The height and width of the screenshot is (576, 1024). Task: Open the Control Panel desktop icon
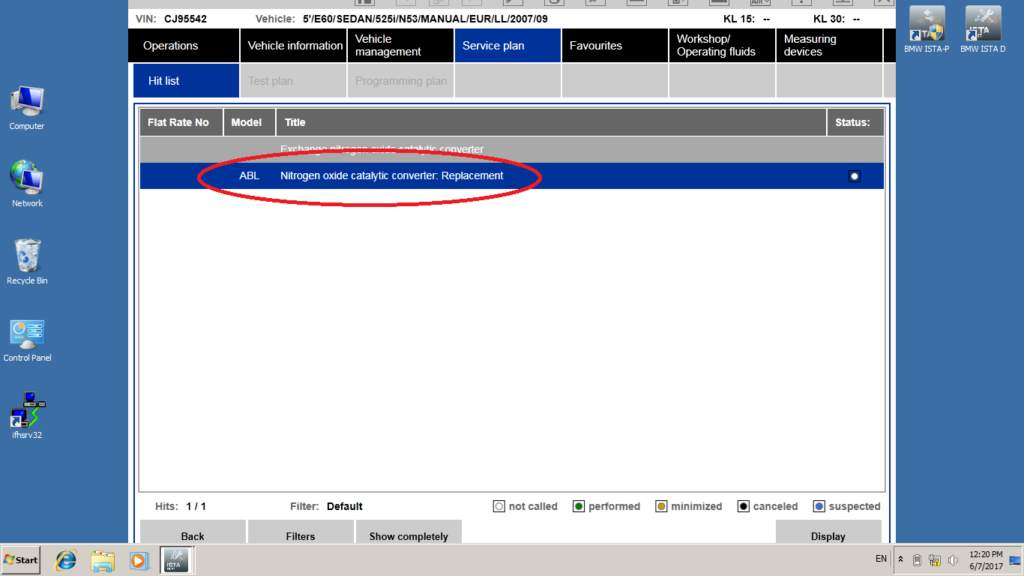pyautogui.click(x=27, y=340)
